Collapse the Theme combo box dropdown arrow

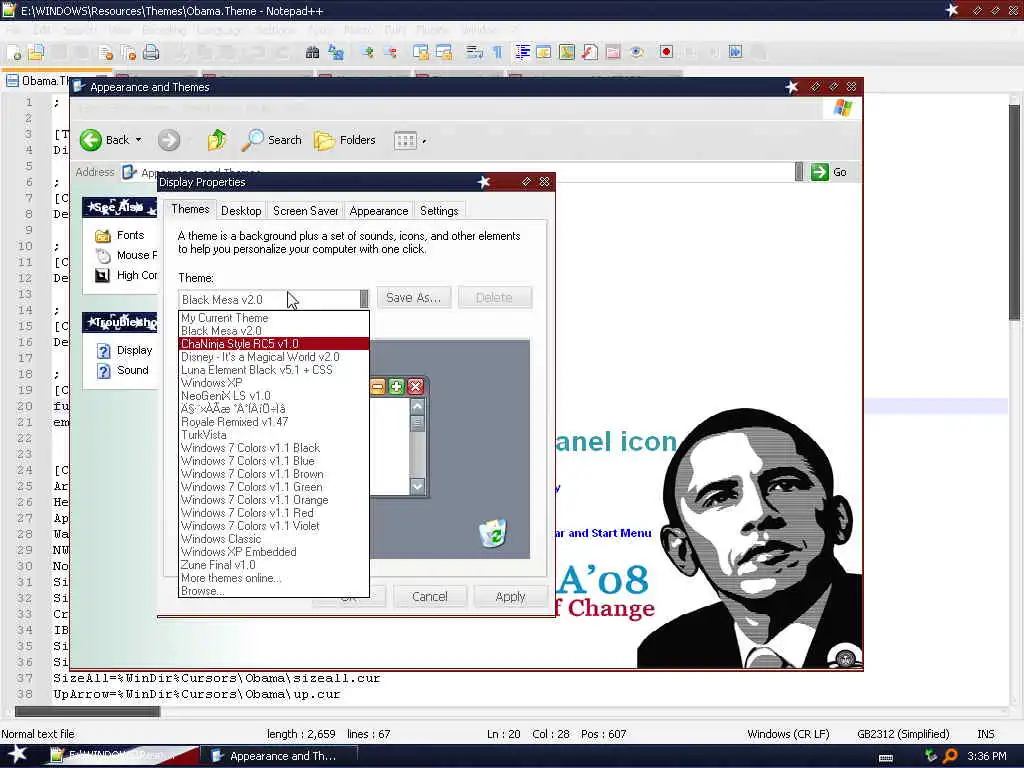coord(364,299)
